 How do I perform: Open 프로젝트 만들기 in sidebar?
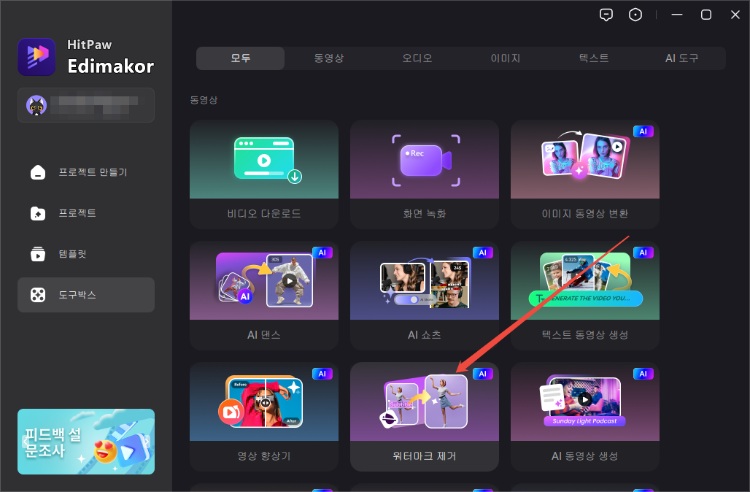point(86,172)
